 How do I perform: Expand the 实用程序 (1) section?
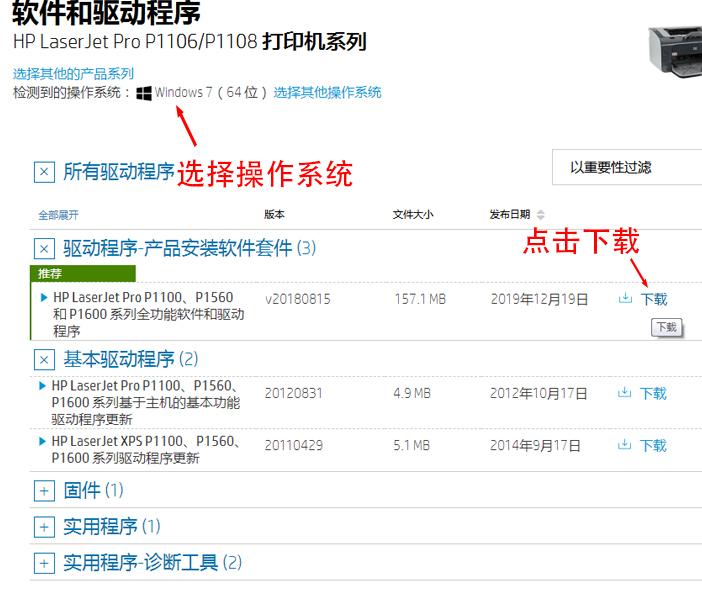coord(44,527)
